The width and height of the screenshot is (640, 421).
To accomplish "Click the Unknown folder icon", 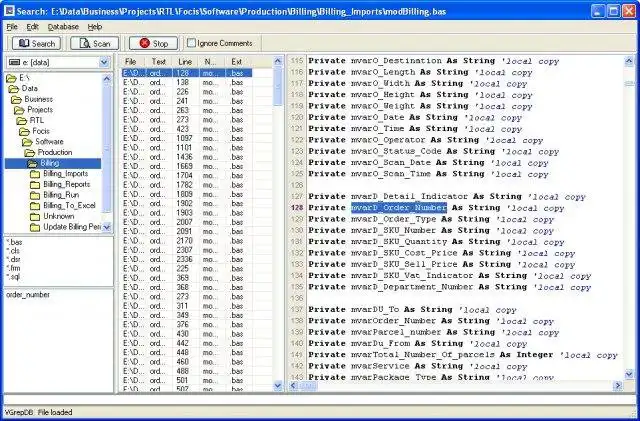I will point(35,216).
